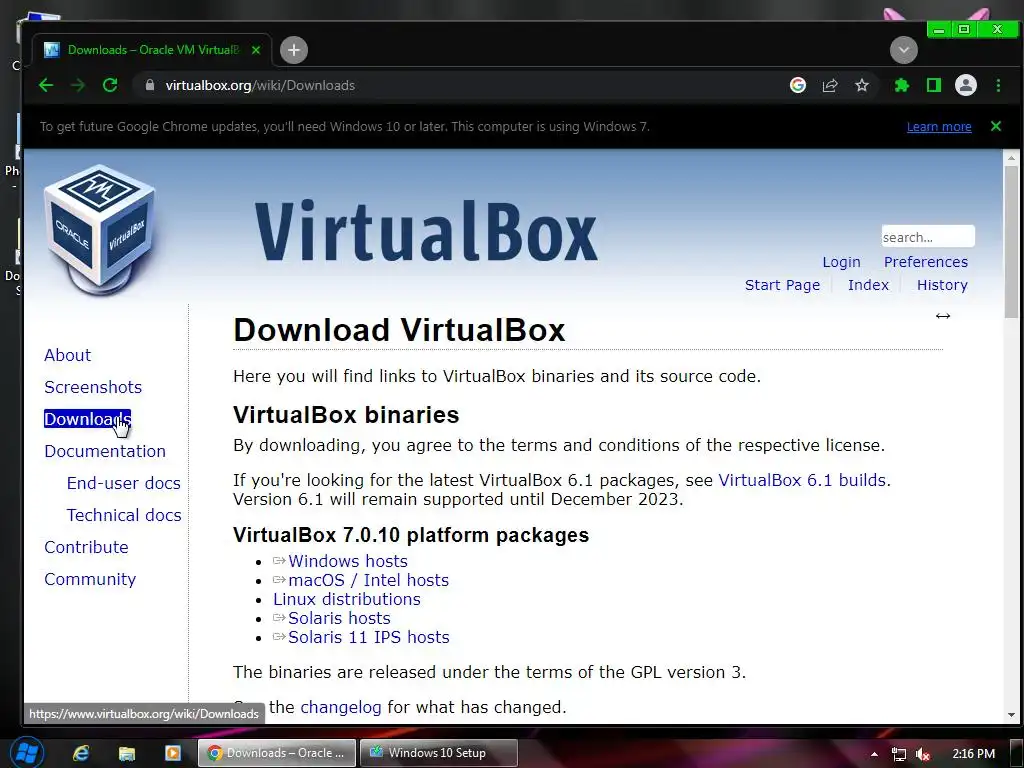
Task: Open Documentation in the sidebar
Action: (x=104, y=451)
